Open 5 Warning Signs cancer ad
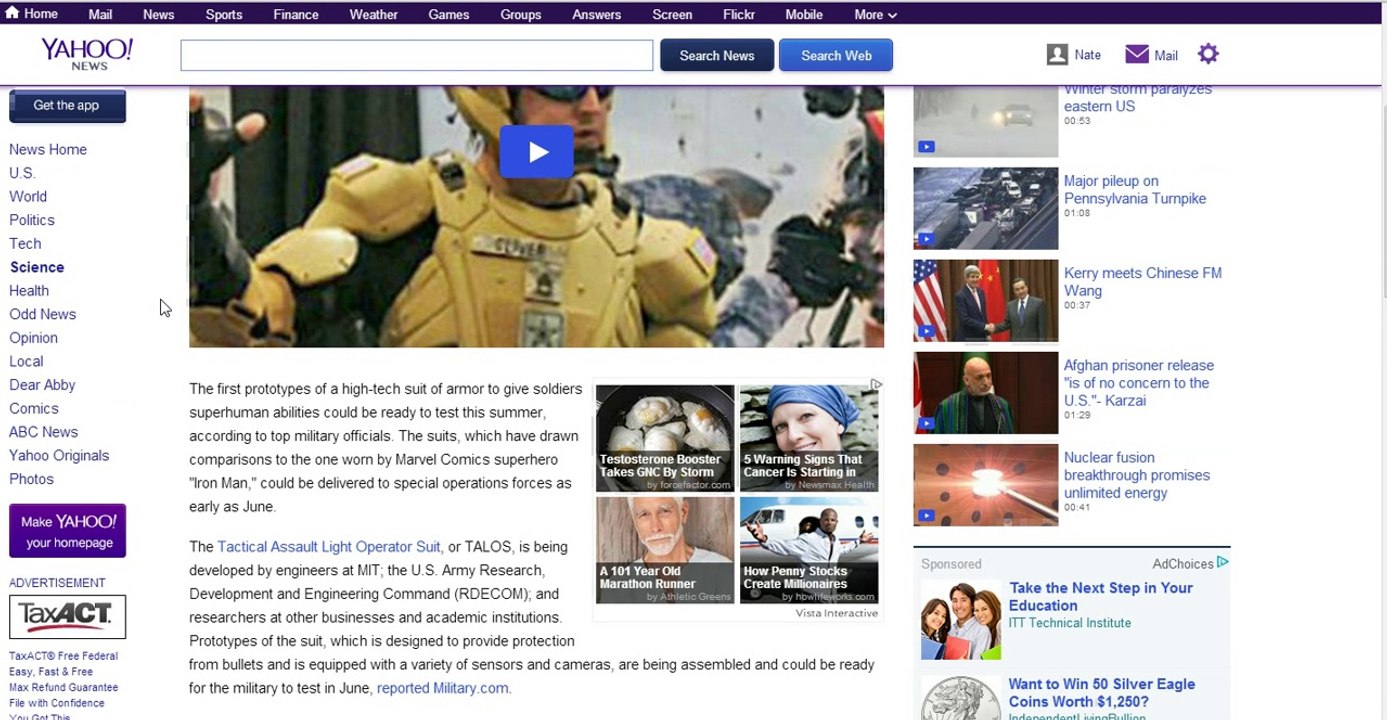1387x720 pixels. [809, 438]
